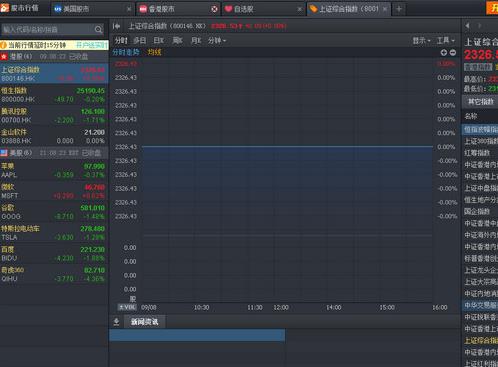Focus the stock code search input field
This screenshot has width=498, height=367.
tap(48, 30)
